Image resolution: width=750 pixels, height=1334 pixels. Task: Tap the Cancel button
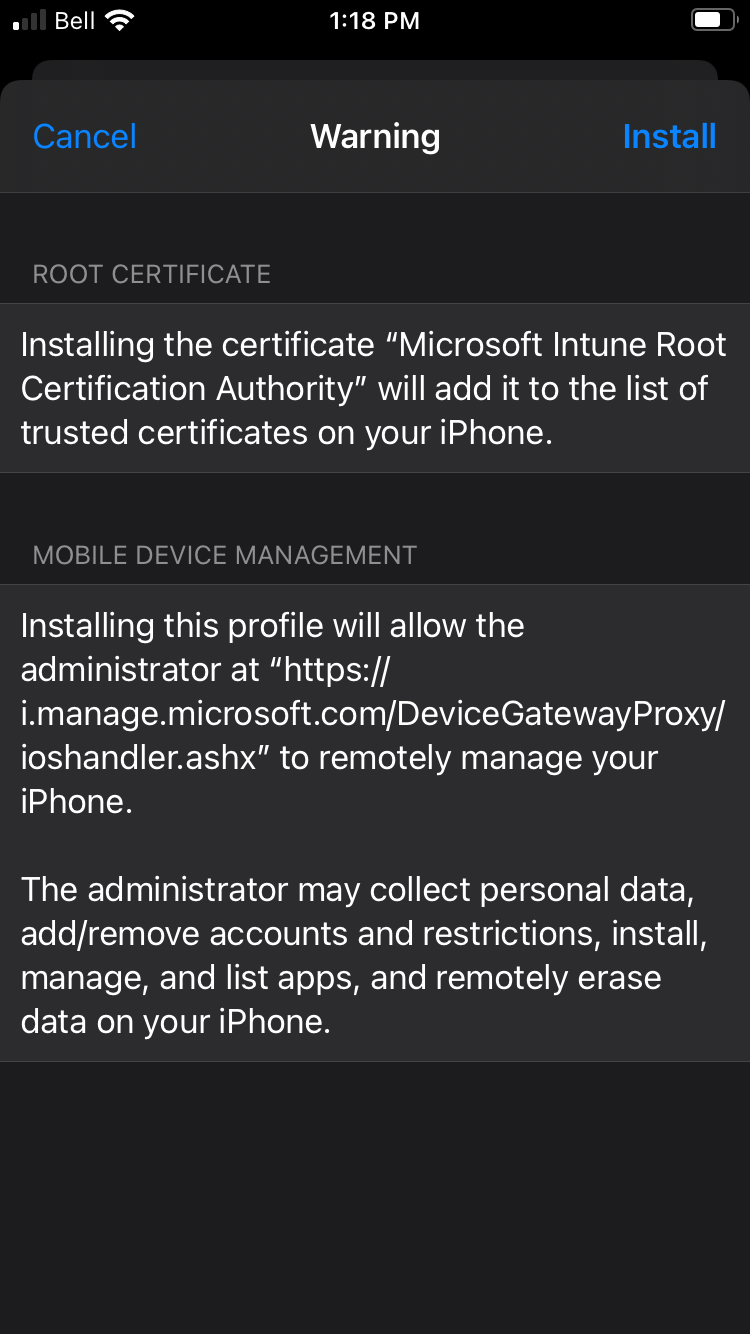coord(84,137)
